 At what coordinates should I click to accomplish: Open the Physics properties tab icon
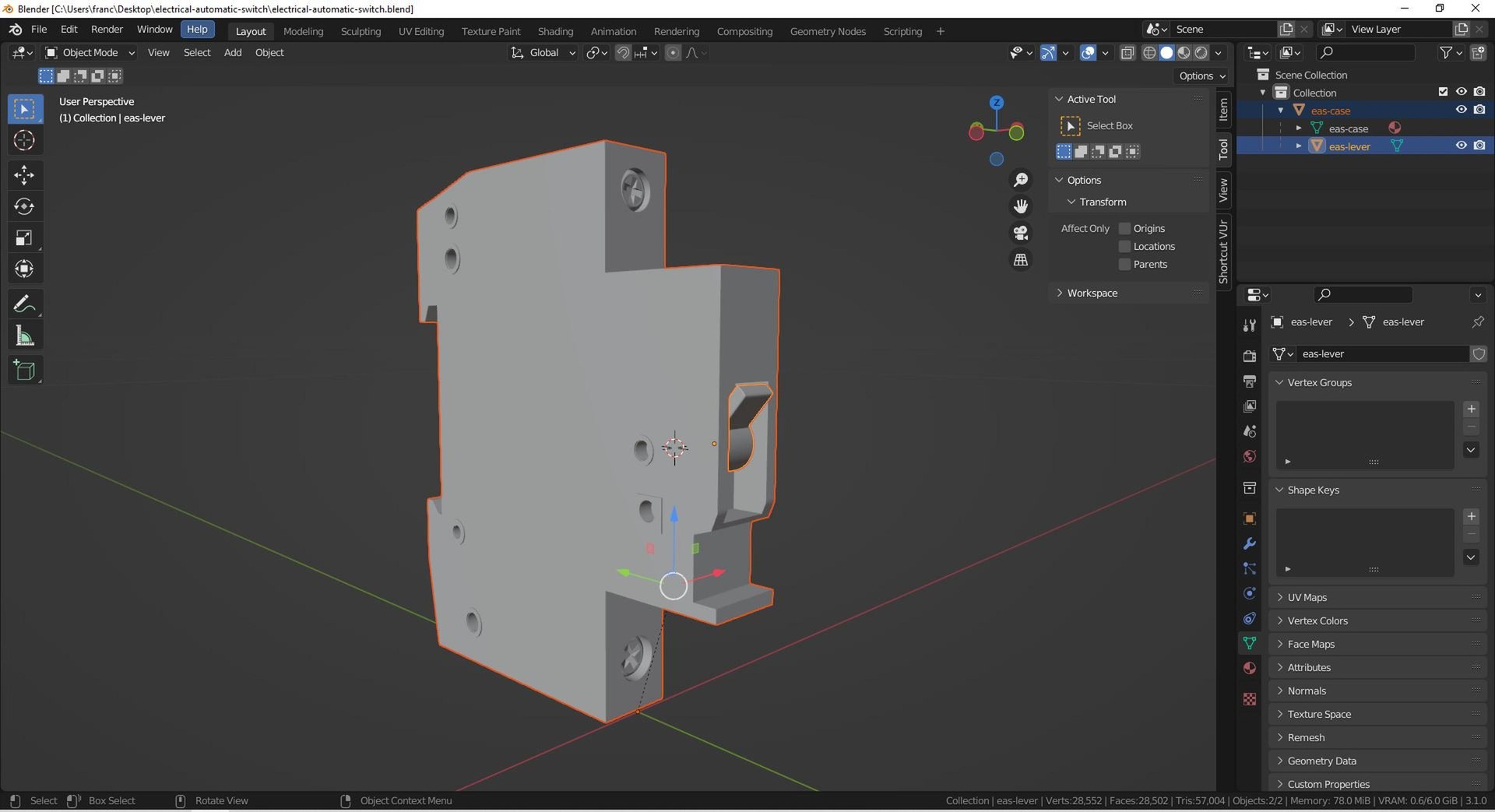(x=1250, y=593)
